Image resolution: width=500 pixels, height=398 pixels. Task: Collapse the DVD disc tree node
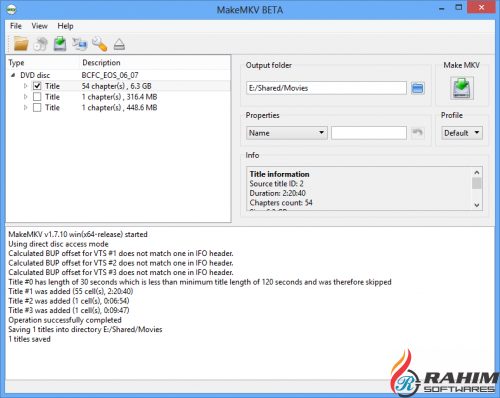13,75
